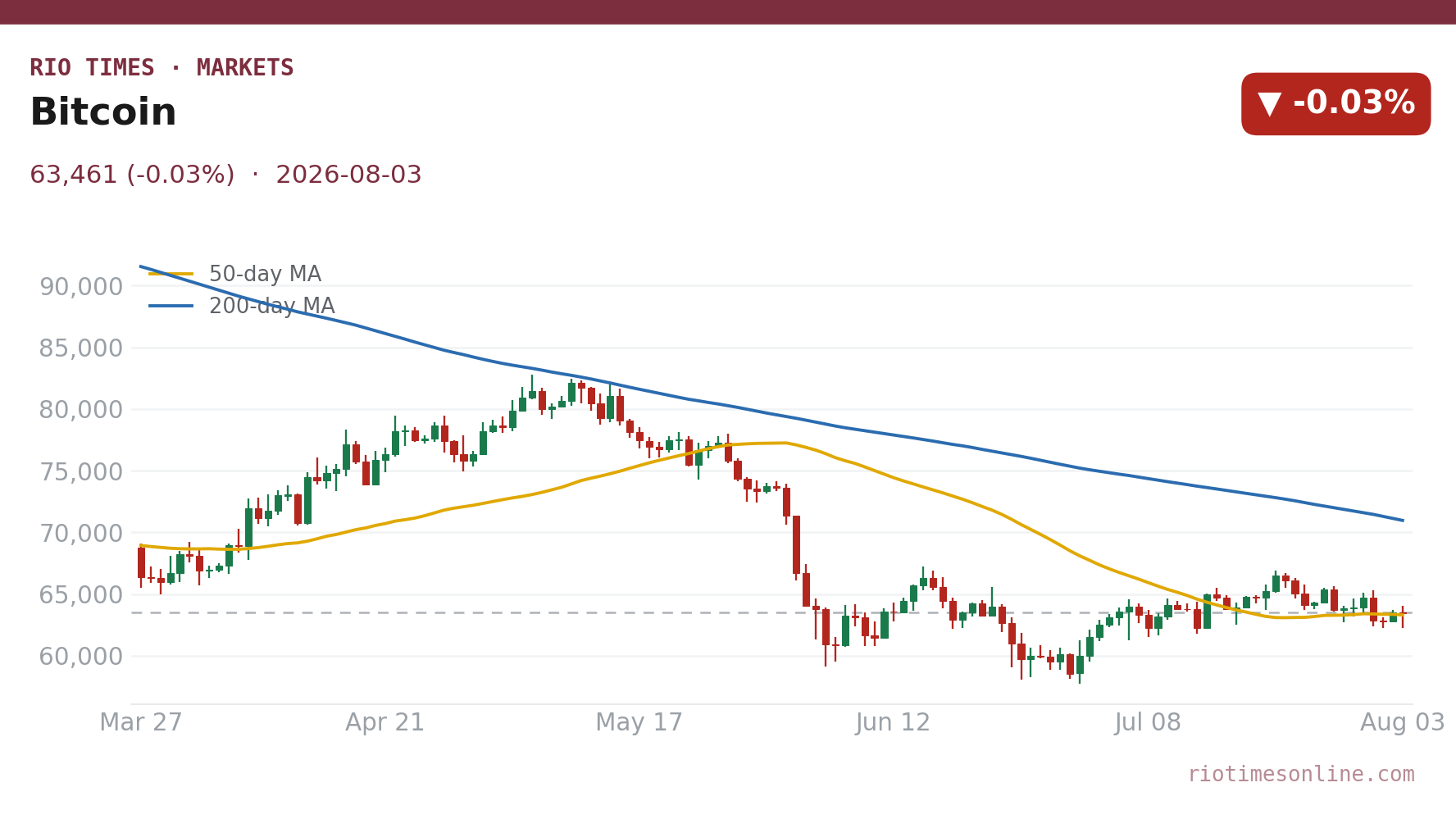Image resolution: width=1456 pixels, height=819 pixels.
Task: Click the 75,000 y-axis label
Action: click(80, 472)
